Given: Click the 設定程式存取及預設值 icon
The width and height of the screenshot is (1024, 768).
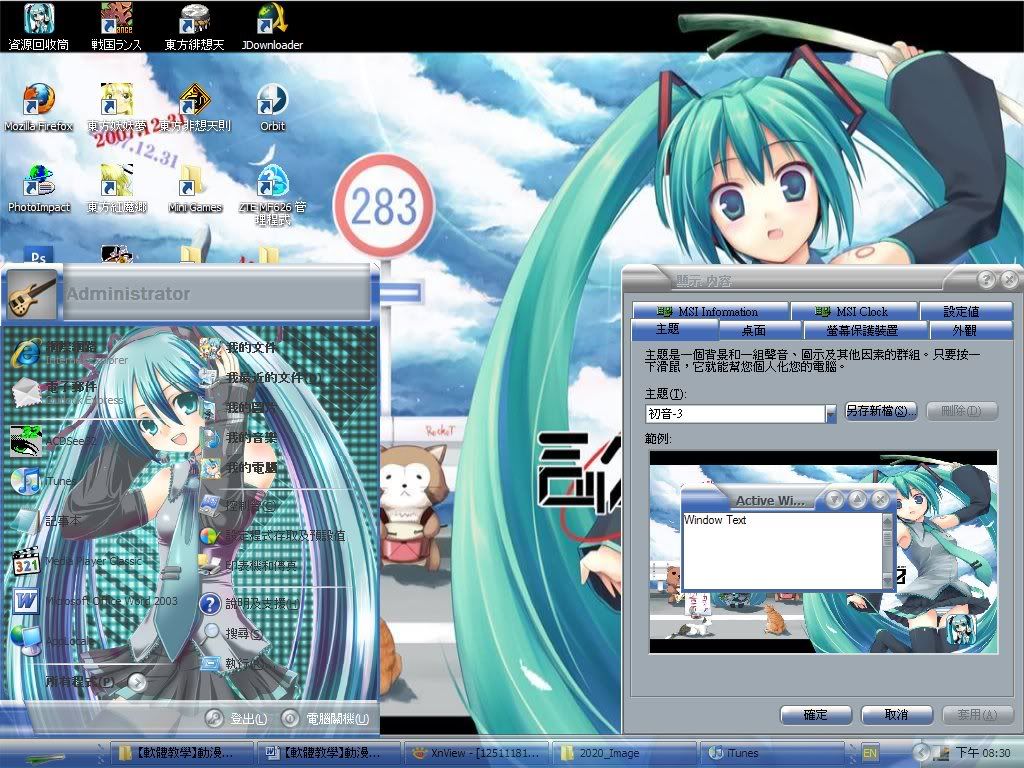Looking at the screenshot, I should pos(210,536).
